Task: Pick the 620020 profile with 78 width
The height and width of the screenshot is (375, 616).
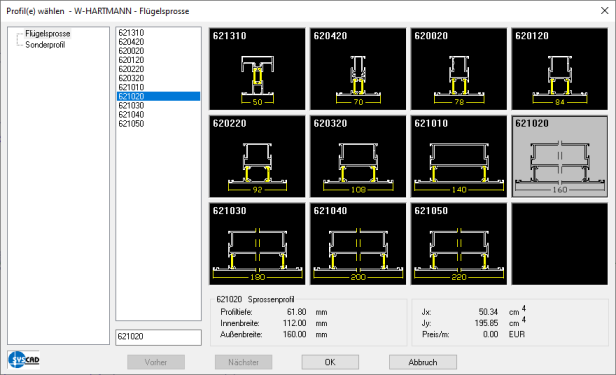Action: point(459,69)
